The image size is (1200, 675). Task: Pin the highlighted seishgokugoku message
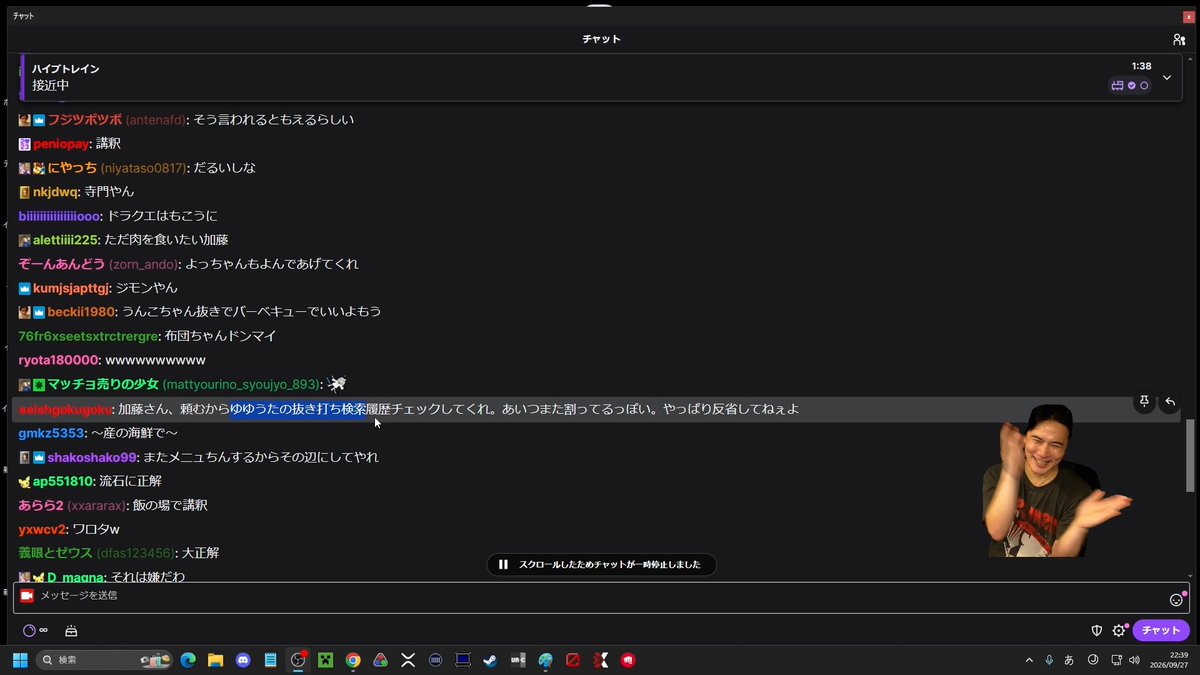(1144, 401)
